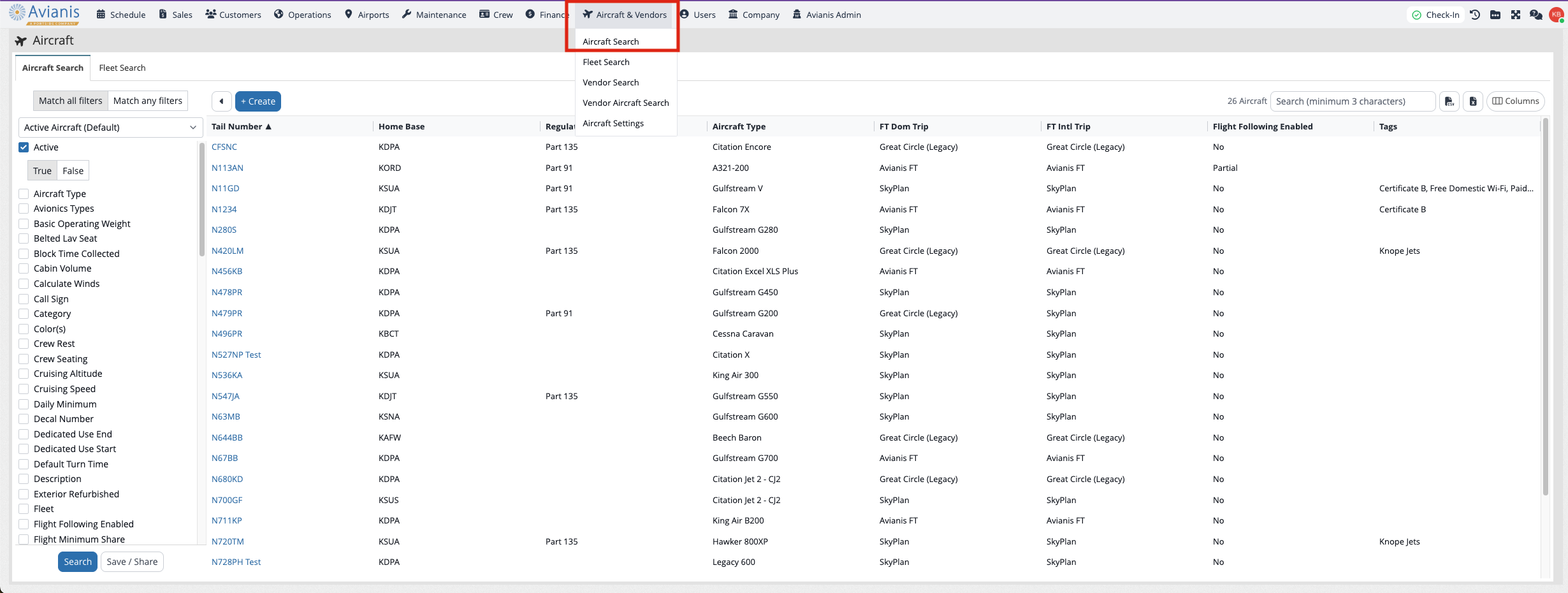Sort by the FT Dom Trip column

[904, 127]
